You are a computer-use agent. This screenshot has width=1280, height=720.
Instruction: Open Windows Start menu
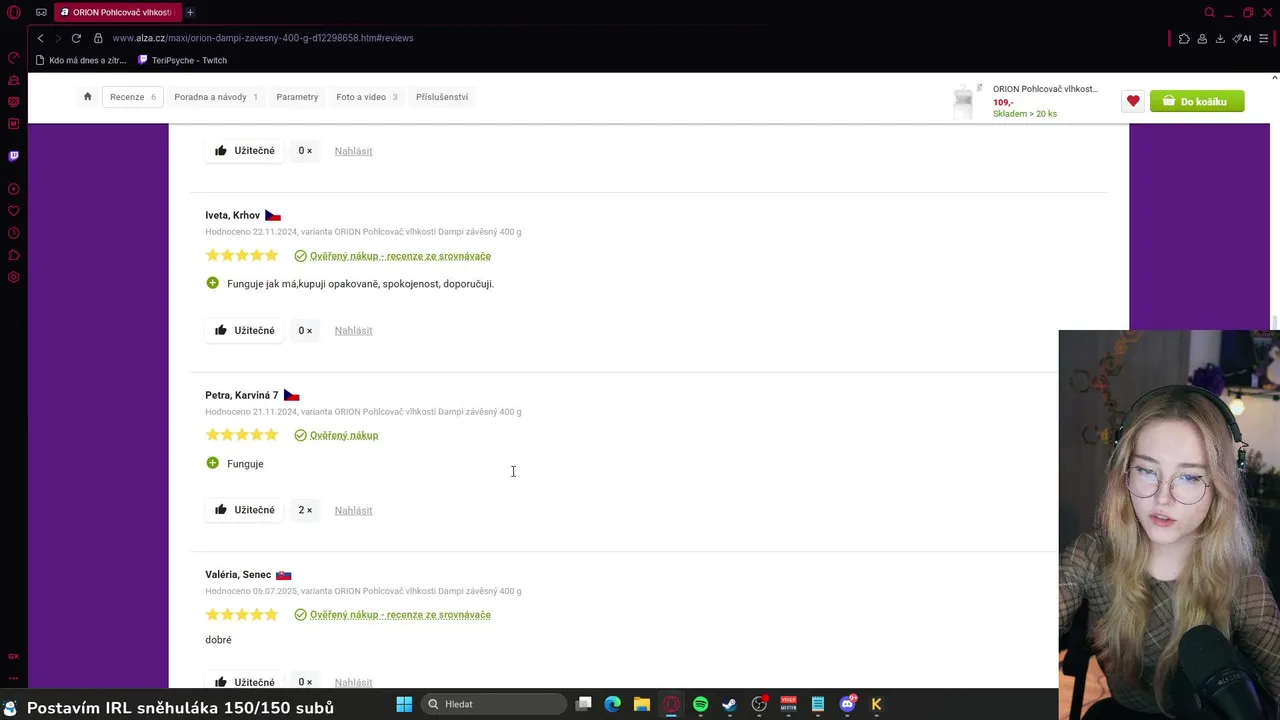(x=404, y=704)
